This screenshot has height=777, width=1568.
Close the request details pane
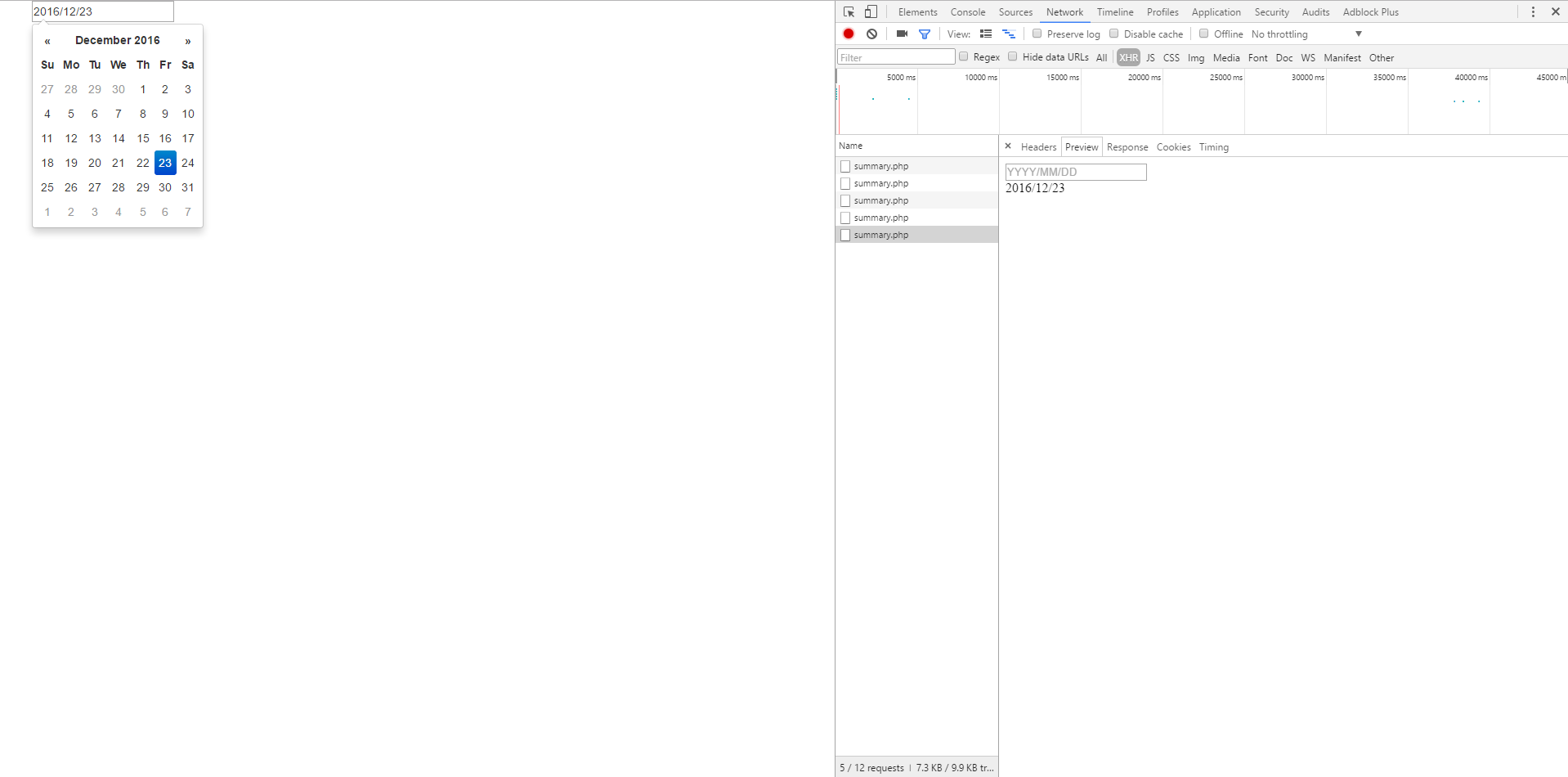1008,146
